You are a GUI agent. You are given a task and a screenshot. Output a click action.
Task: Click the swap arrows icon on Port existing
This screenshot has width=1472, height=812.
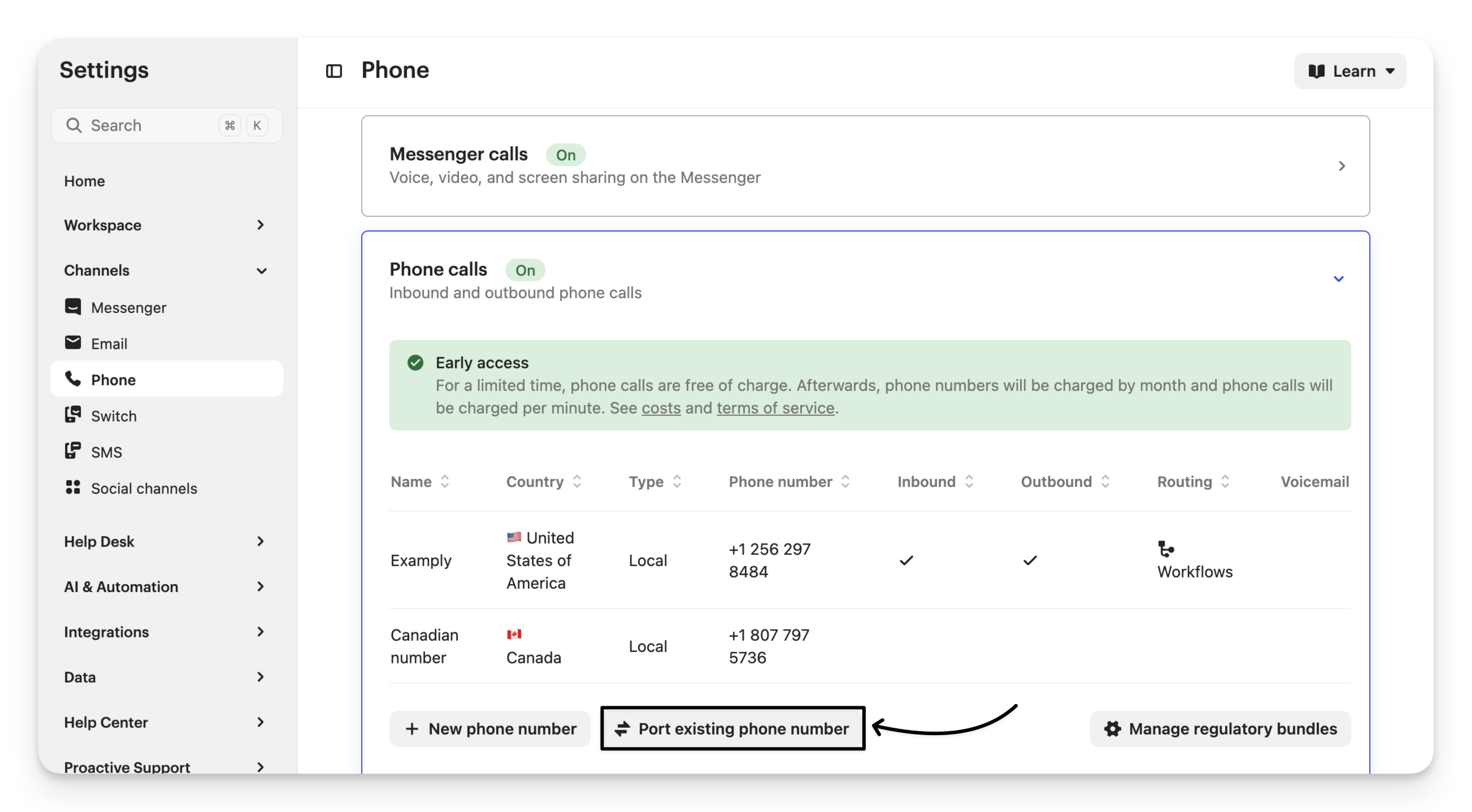(622, 728)
